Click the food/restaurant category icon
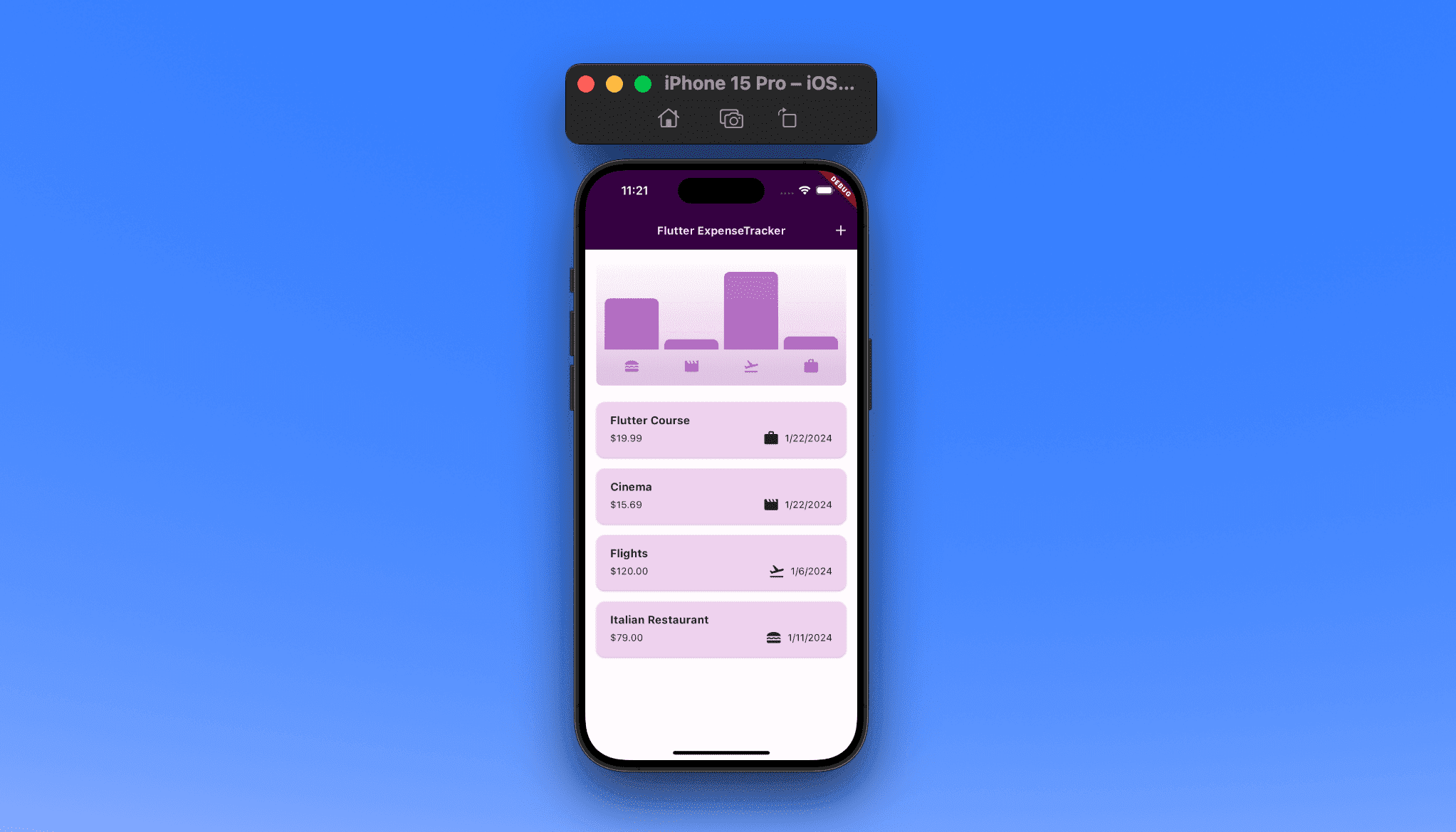1456x832 pixels. point(632,365)
